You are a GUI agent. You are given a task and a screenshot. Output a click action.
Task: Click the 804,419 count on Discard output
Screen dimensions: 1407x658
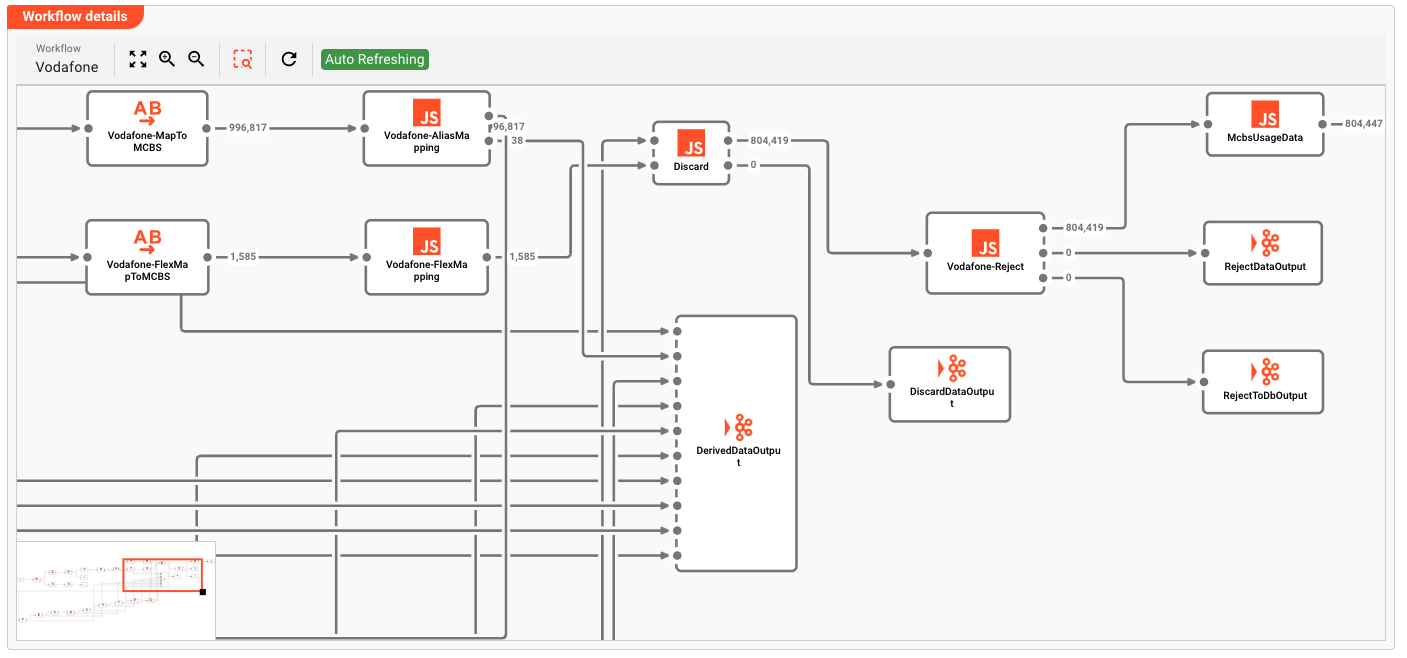(x=769, y=141)
